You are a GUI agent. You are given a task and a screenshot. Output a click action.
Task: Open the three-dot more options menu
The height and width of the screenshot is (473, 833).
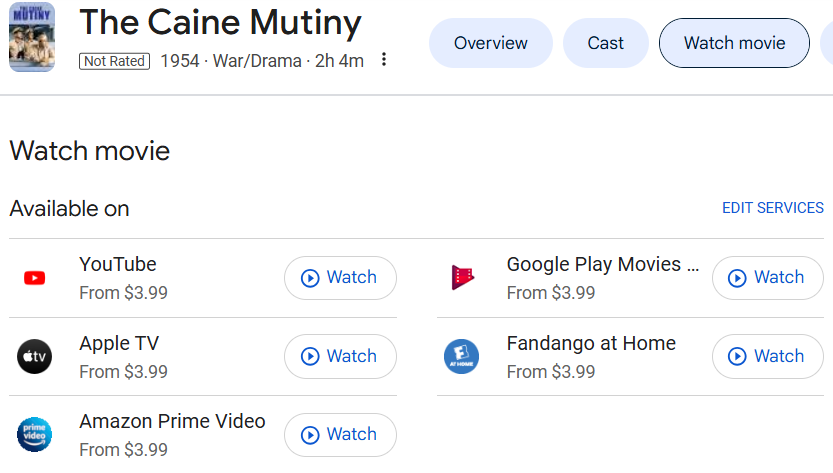(x=384, y=60)
